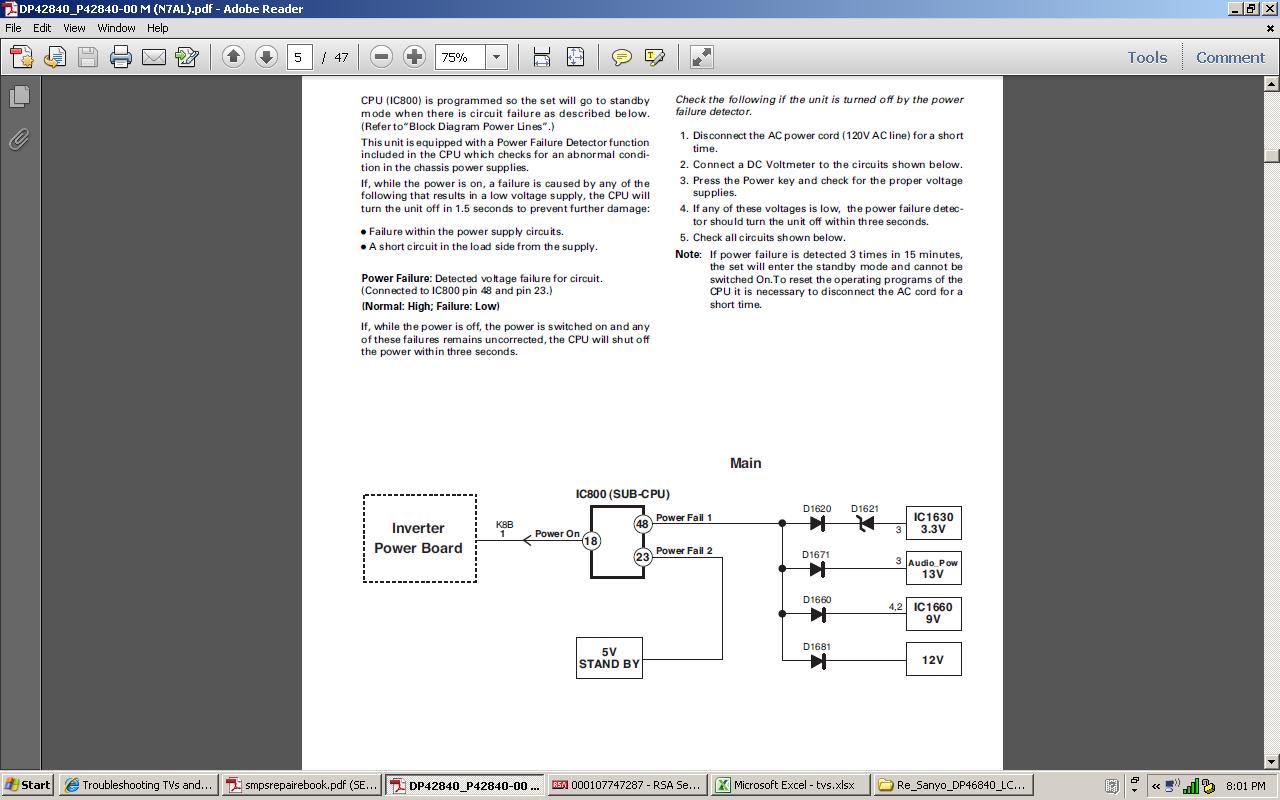Click the 'IC800 (SUB-CPU)' diagram label
Screen dimensions: 1280x800
(623, 494)
